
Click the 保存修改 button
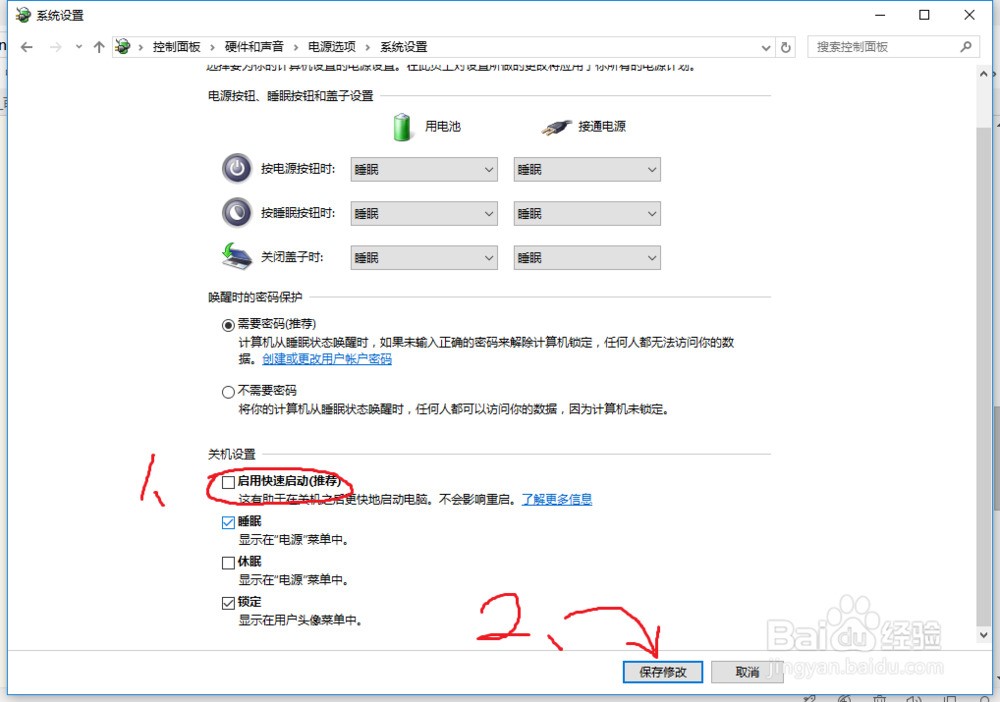click(663, 672)
